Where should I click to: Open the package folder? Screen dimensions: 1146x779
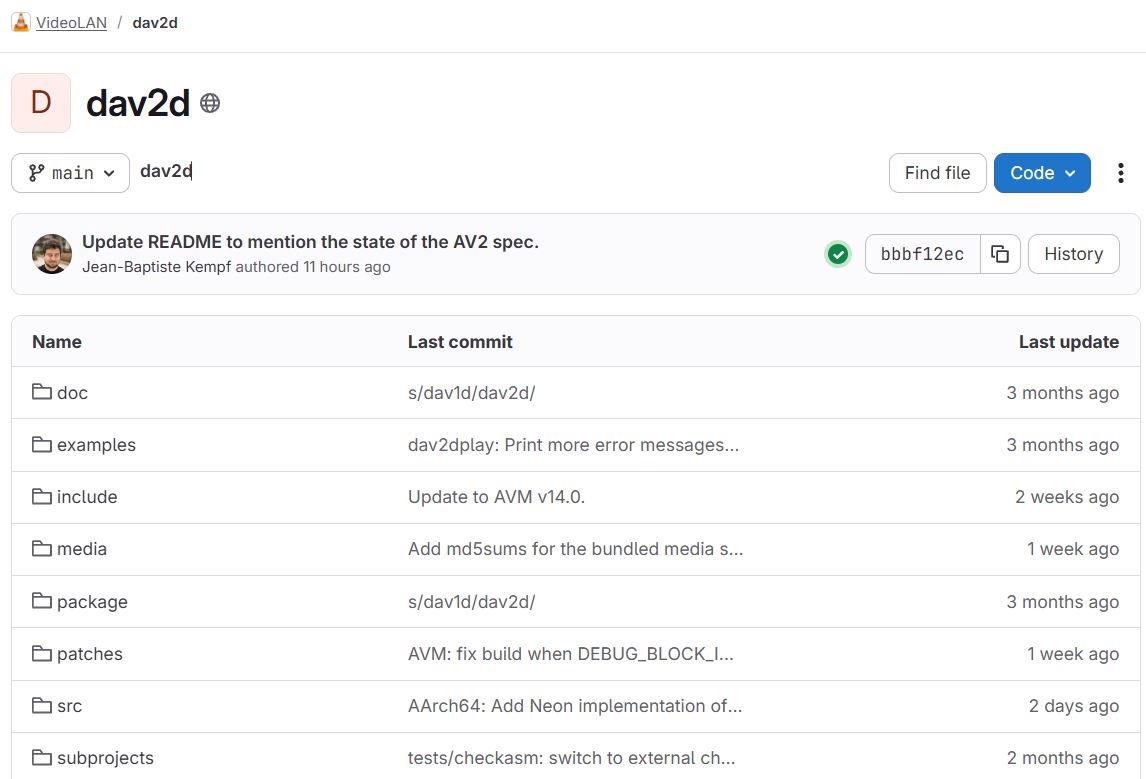(x=92, y=601)
